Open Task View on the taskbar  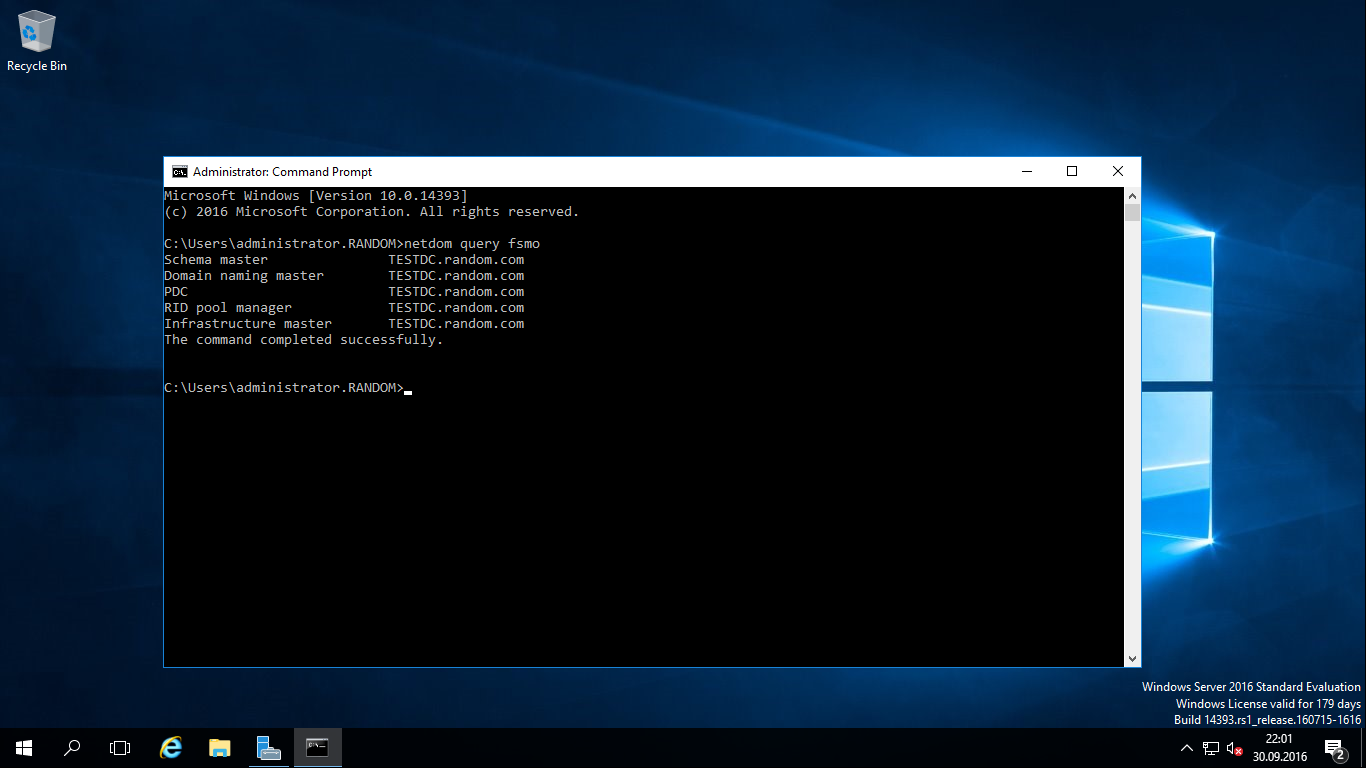click(120, 748)
